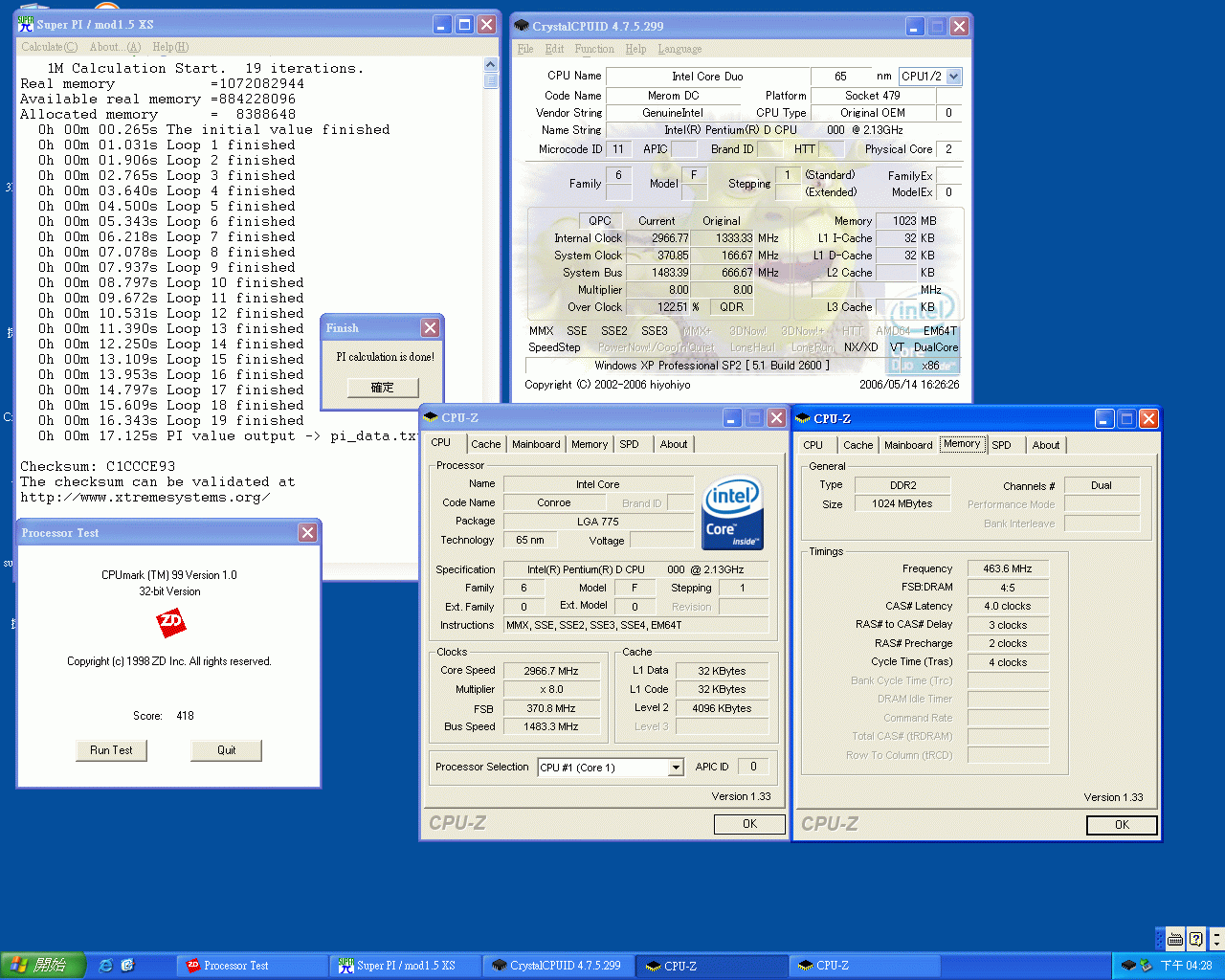Switch to About tab in left CPU-Z
1225x980 pixels.
[x=674, y=445]
